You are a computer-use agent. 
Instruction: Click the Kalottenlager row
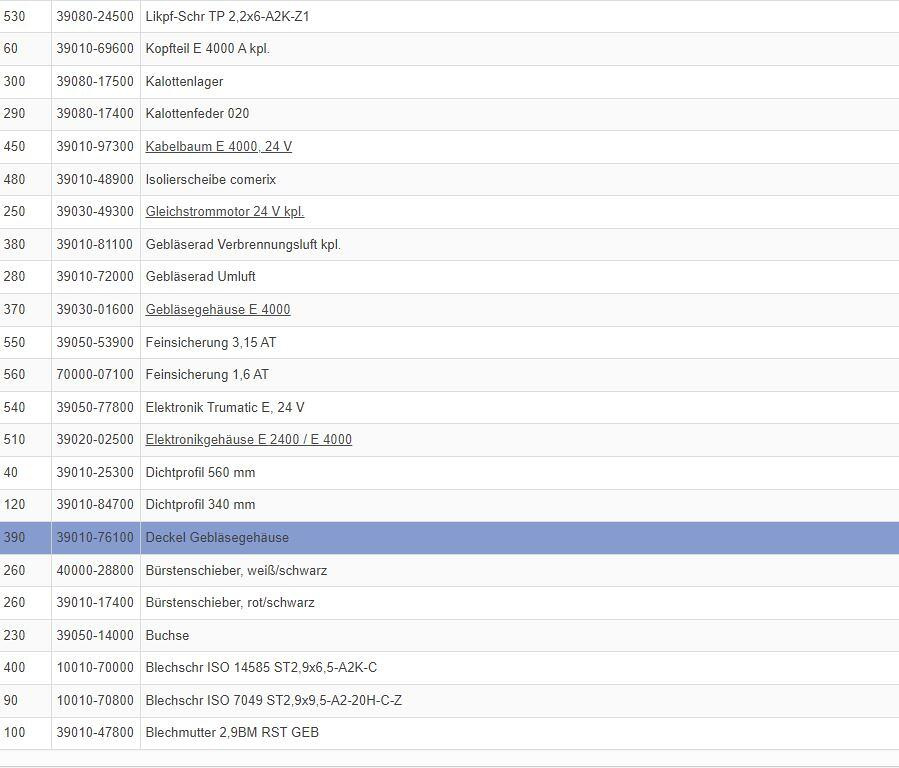[x=184, y=82]
